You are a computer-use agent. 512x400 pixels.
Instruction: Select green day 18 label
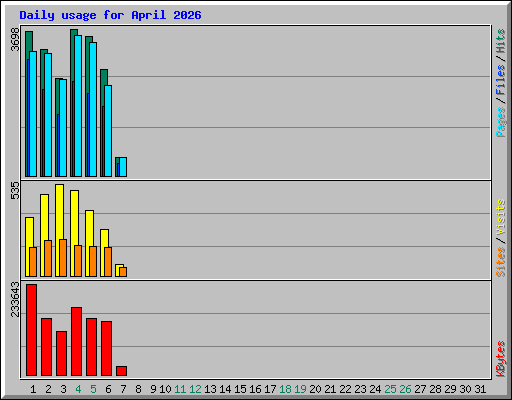285,389
